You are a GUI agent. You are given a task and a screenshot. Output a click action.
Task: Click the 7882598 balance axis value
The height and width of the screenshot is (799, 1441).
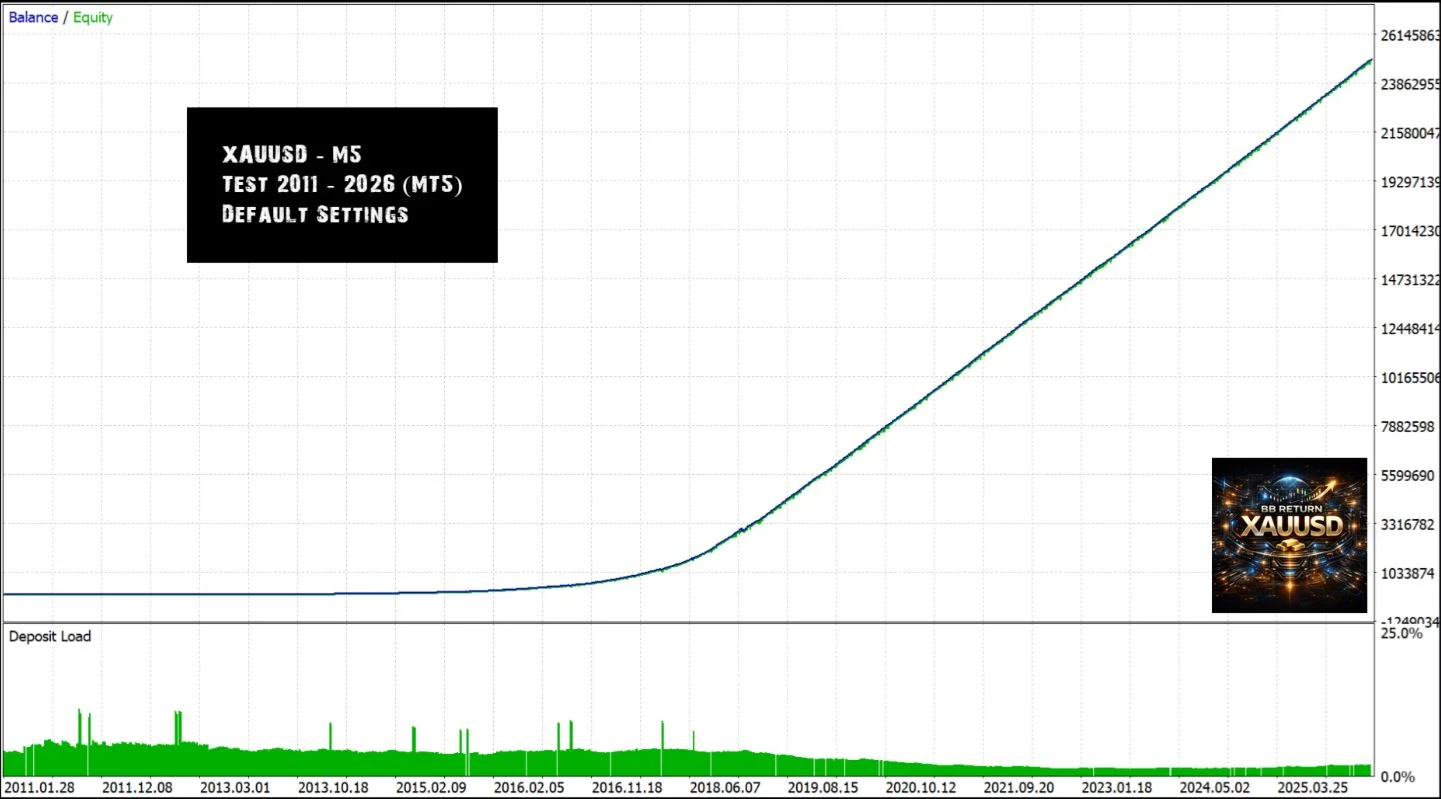coord(1410,427)
